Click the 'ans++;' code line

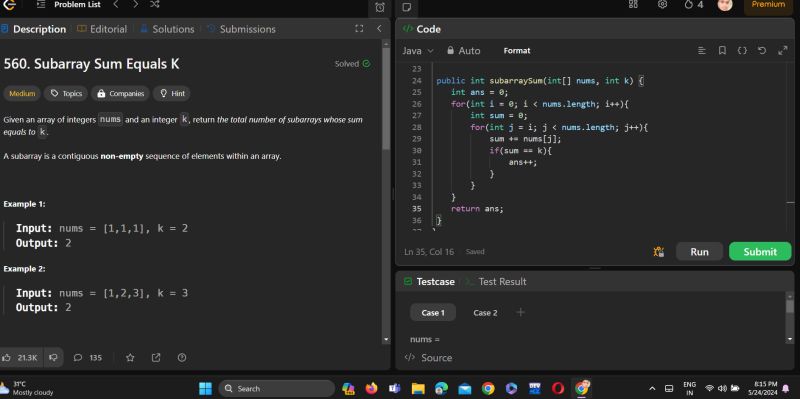click(523, 162)
